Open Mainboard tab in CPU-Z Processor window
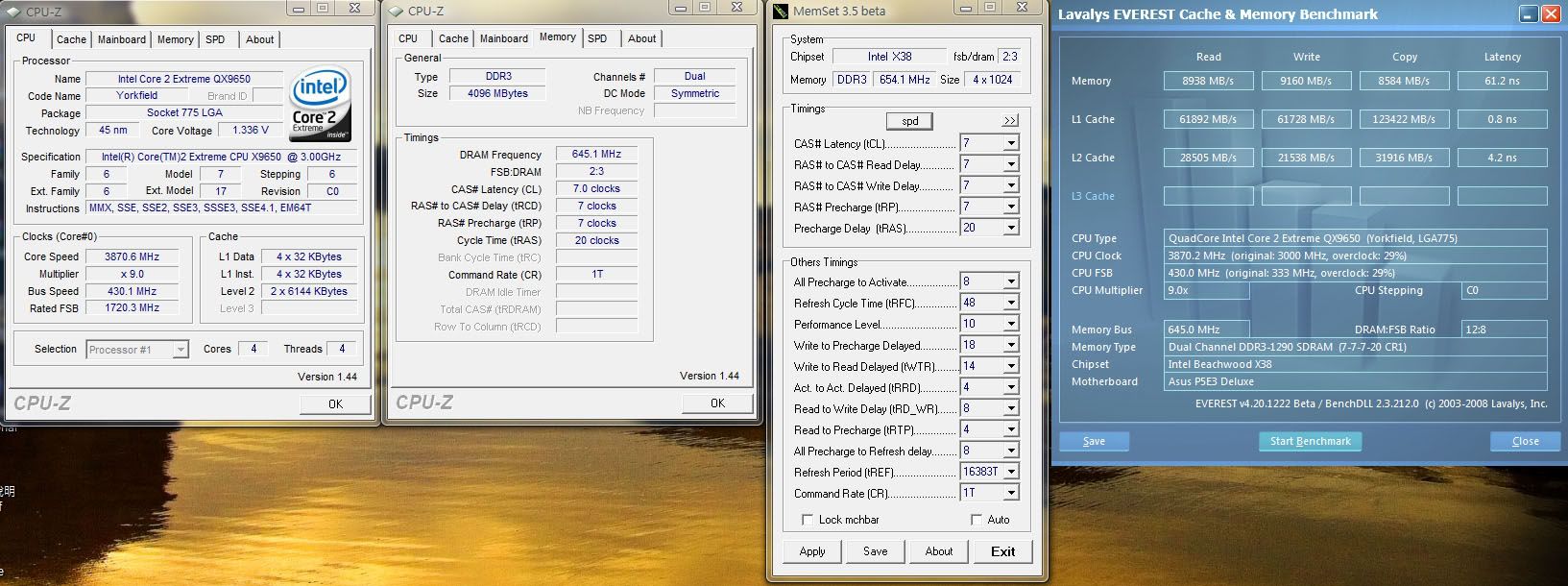The width and height of the screenshot is (1568, 586). point(122,39)
